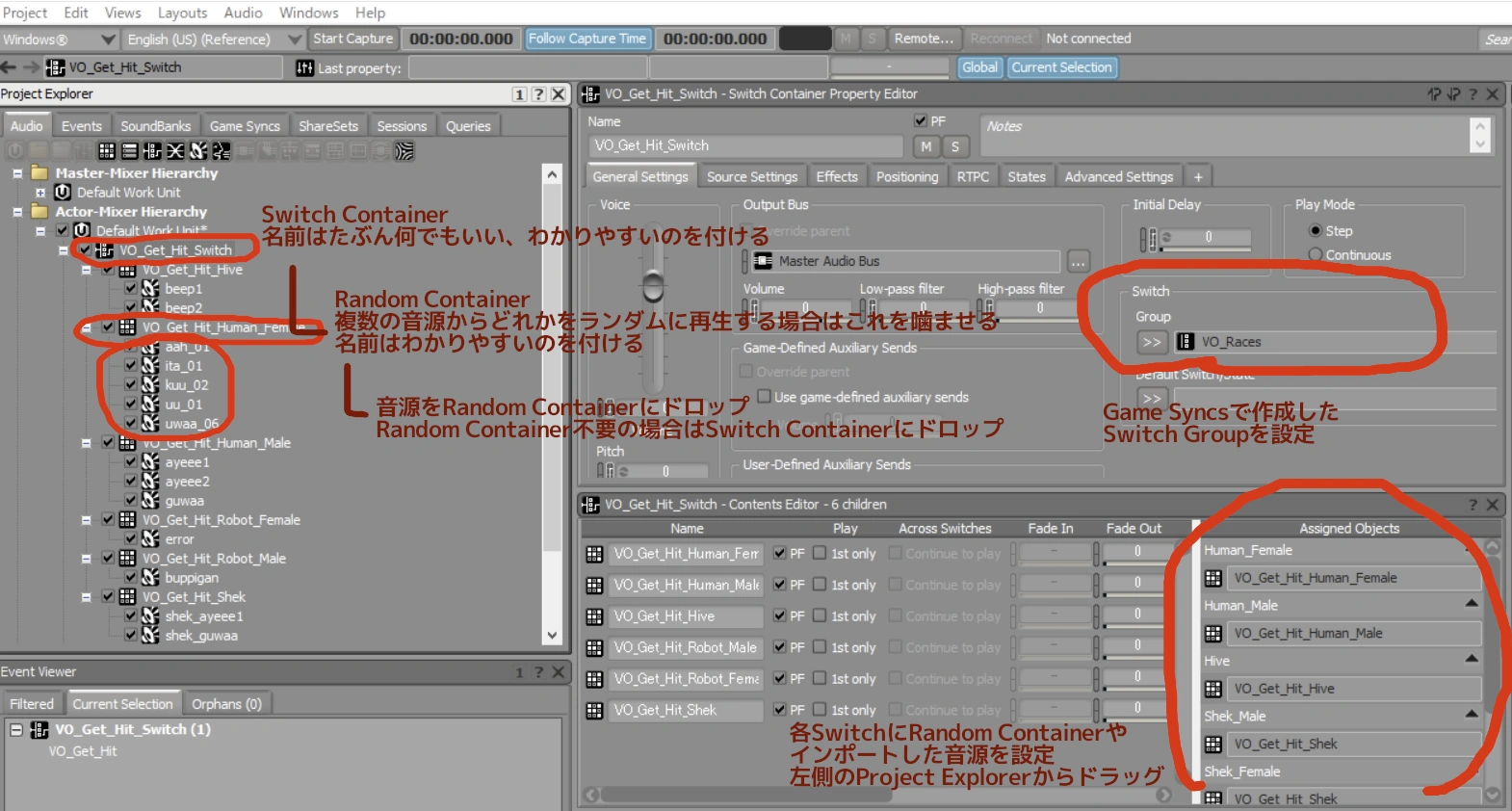Viewport: 1512px width, 811px height.
Task: Click the Master Audio Bus icon
Action: click(x=763, y=261)
